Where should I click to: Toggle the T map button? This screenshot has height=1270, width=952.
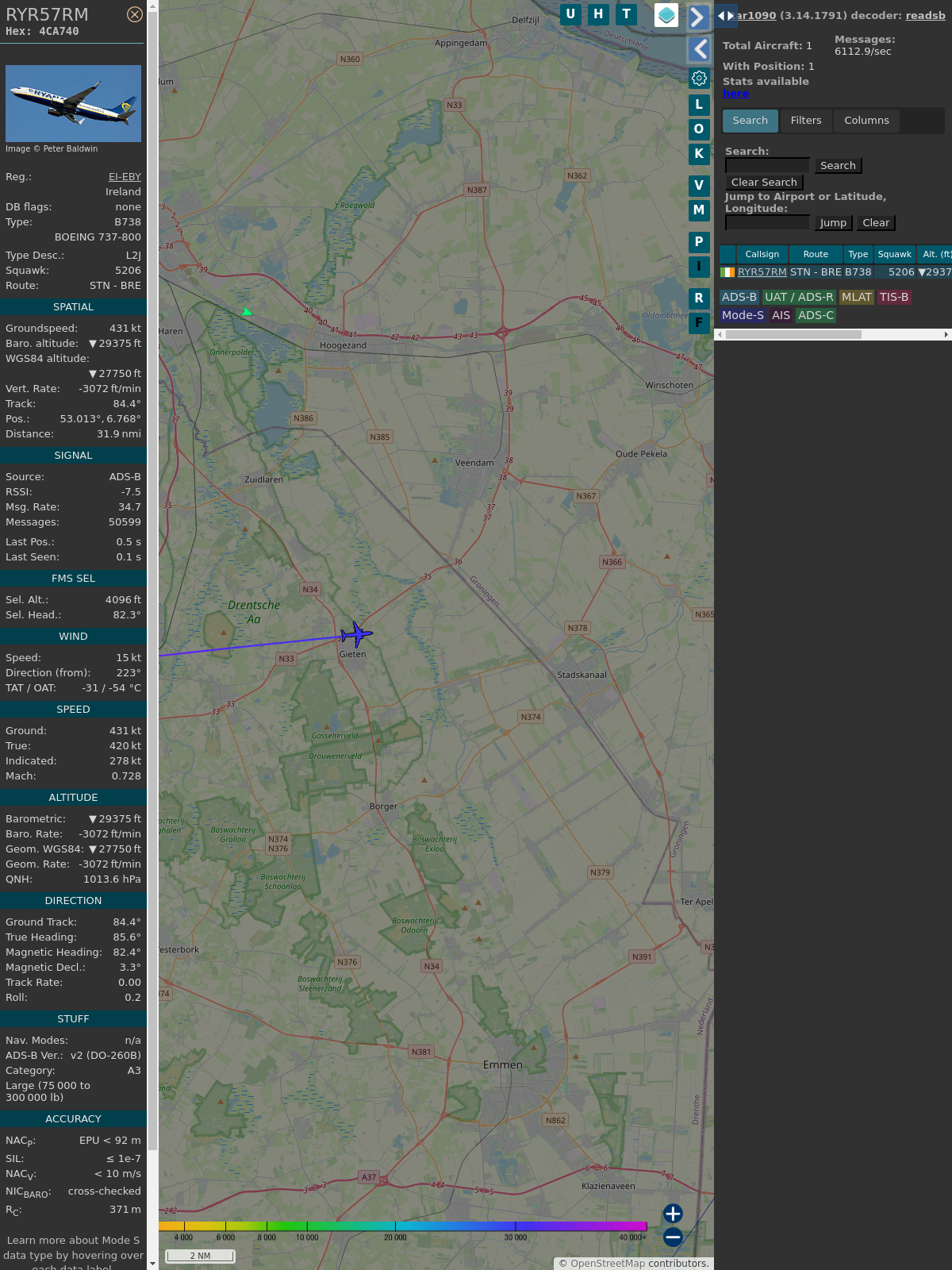point(627,14)
